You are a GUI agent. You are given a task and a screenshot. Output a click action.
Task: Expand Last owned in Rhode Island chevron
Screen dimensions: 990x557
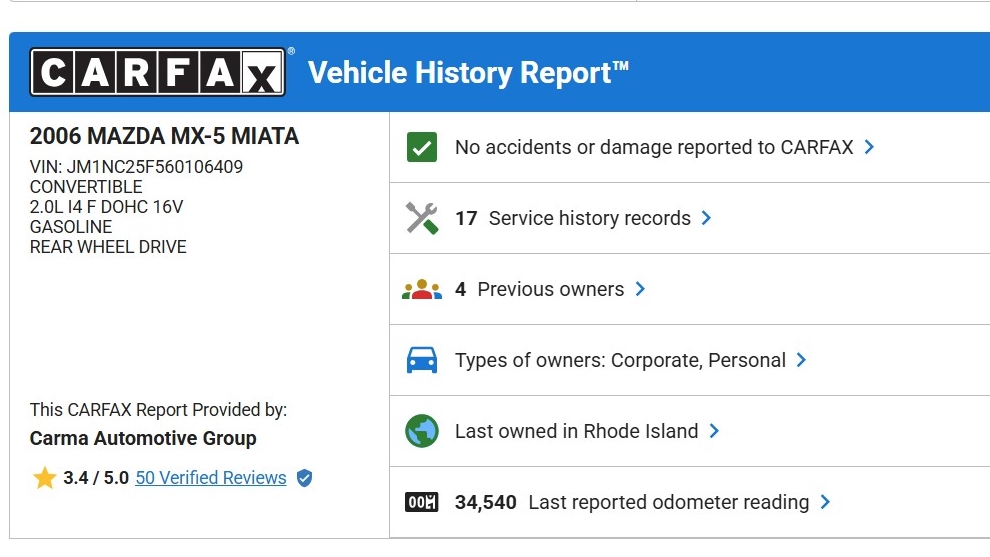coord(714,431)
